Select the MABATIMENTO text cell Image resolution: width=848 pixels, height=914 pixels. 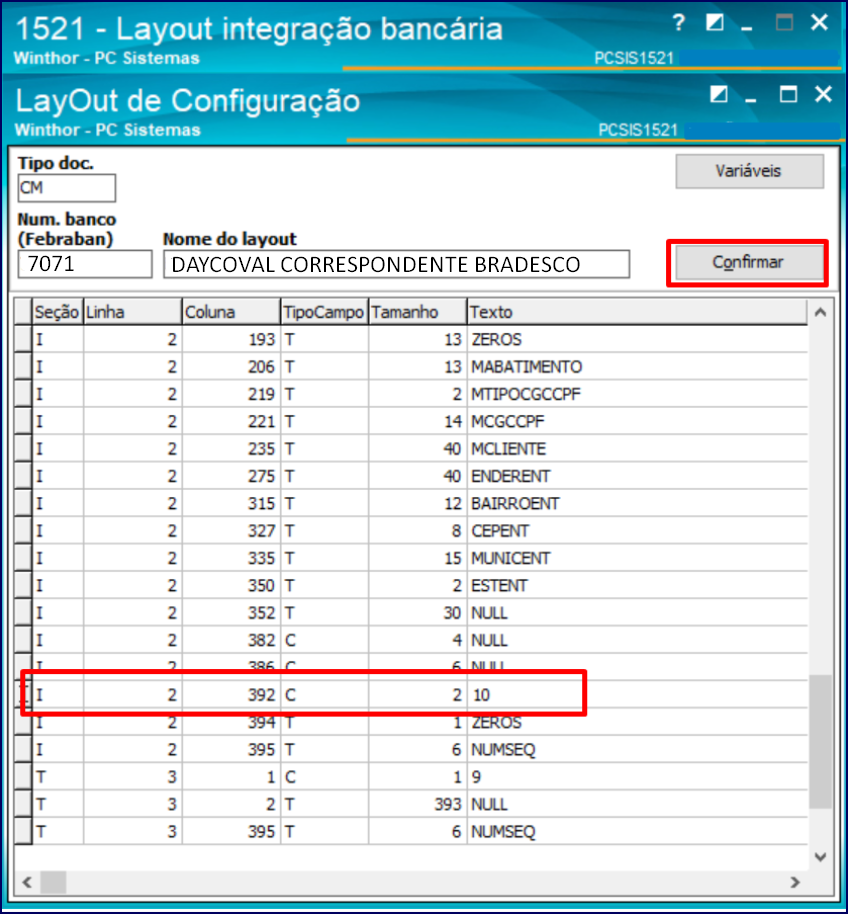coord(638,367)
